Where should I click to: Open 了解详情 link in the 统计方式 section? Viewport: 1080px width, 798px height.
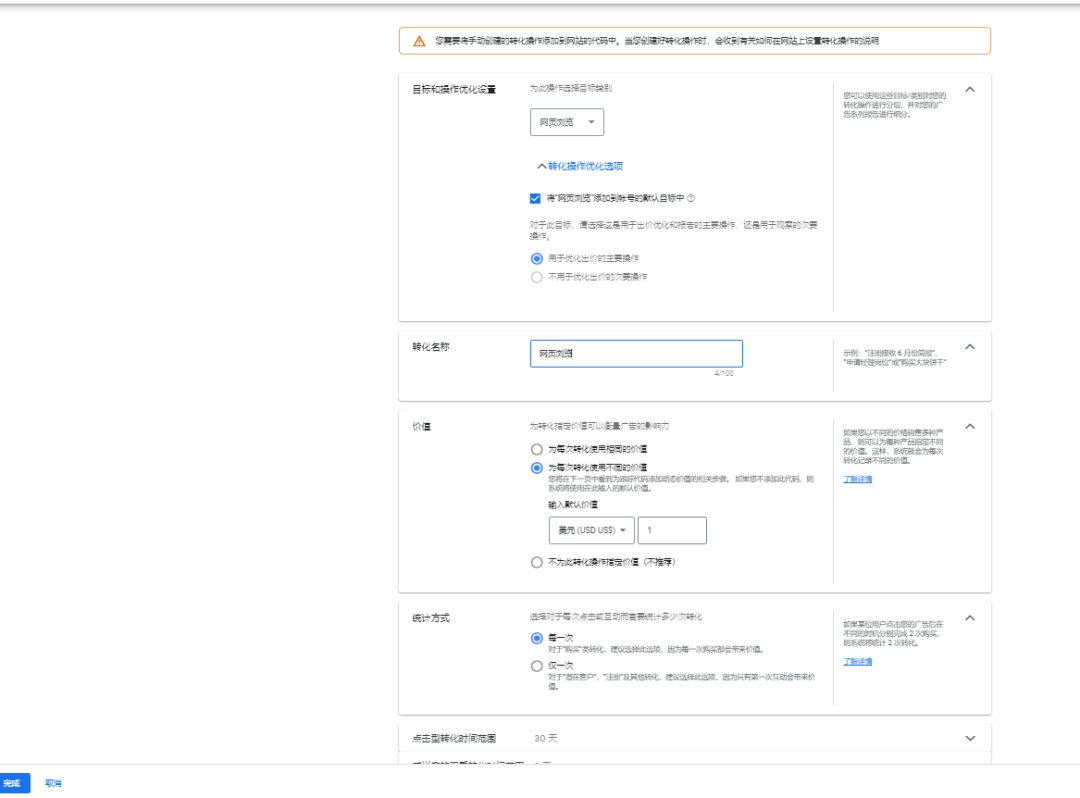858,662
